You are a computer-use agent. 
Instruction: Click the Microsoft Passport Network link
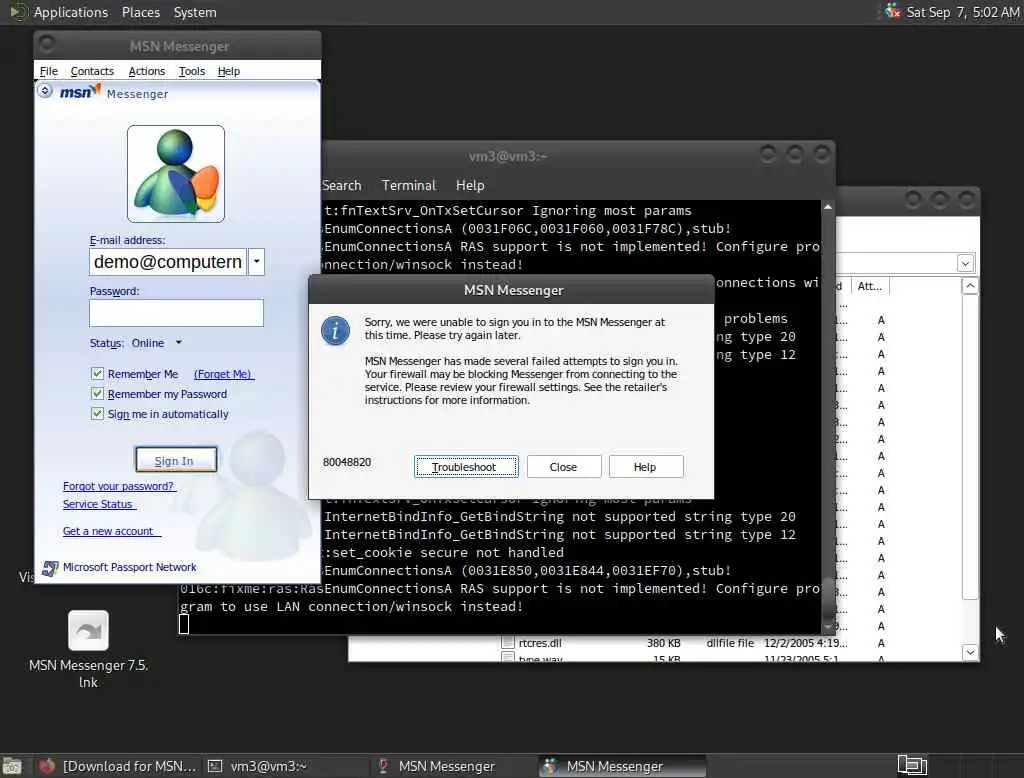pos(129,567)
